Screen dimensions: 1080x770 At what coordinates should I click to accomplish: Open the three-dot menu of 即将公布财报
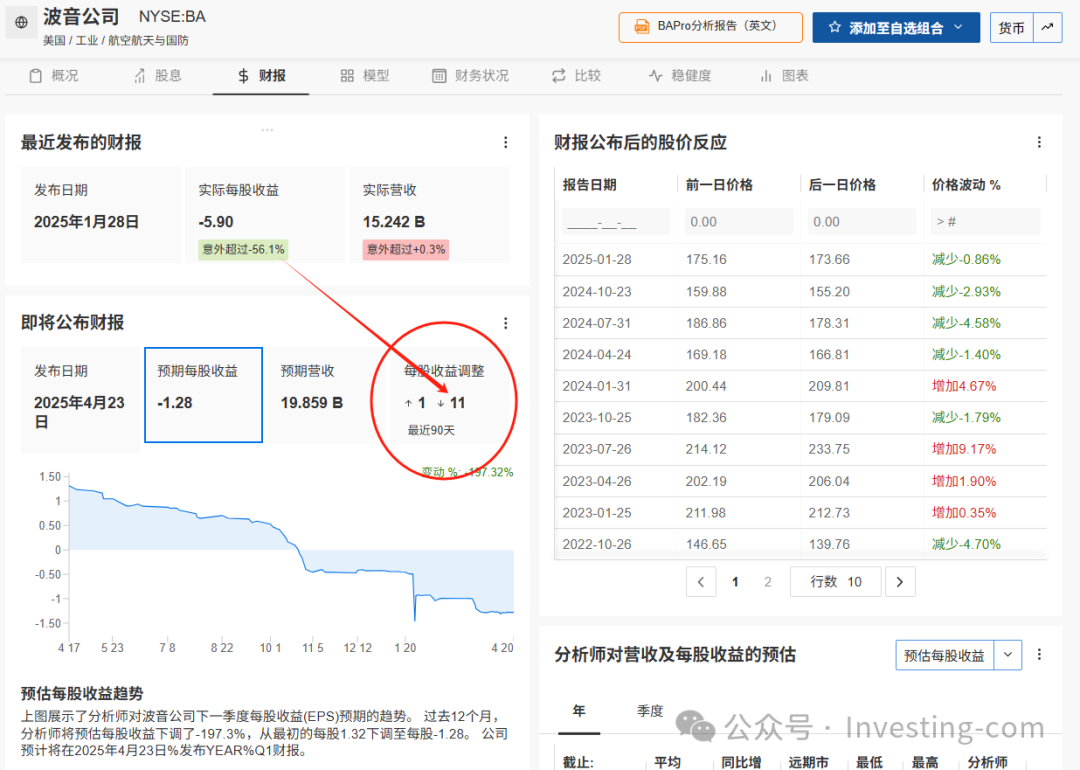point(506,323)
